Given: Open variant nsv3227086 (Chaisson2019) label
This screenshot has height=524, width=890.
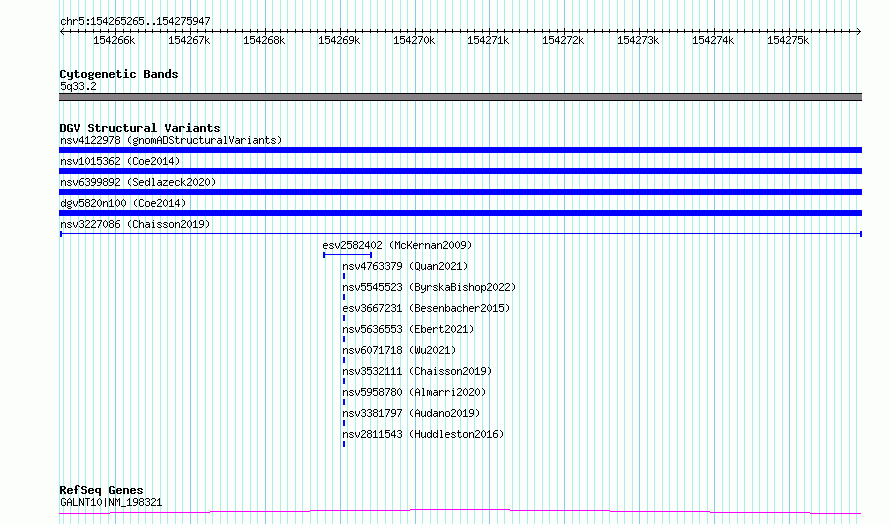Looking at the screenshot, I should (x=135, y=224).
